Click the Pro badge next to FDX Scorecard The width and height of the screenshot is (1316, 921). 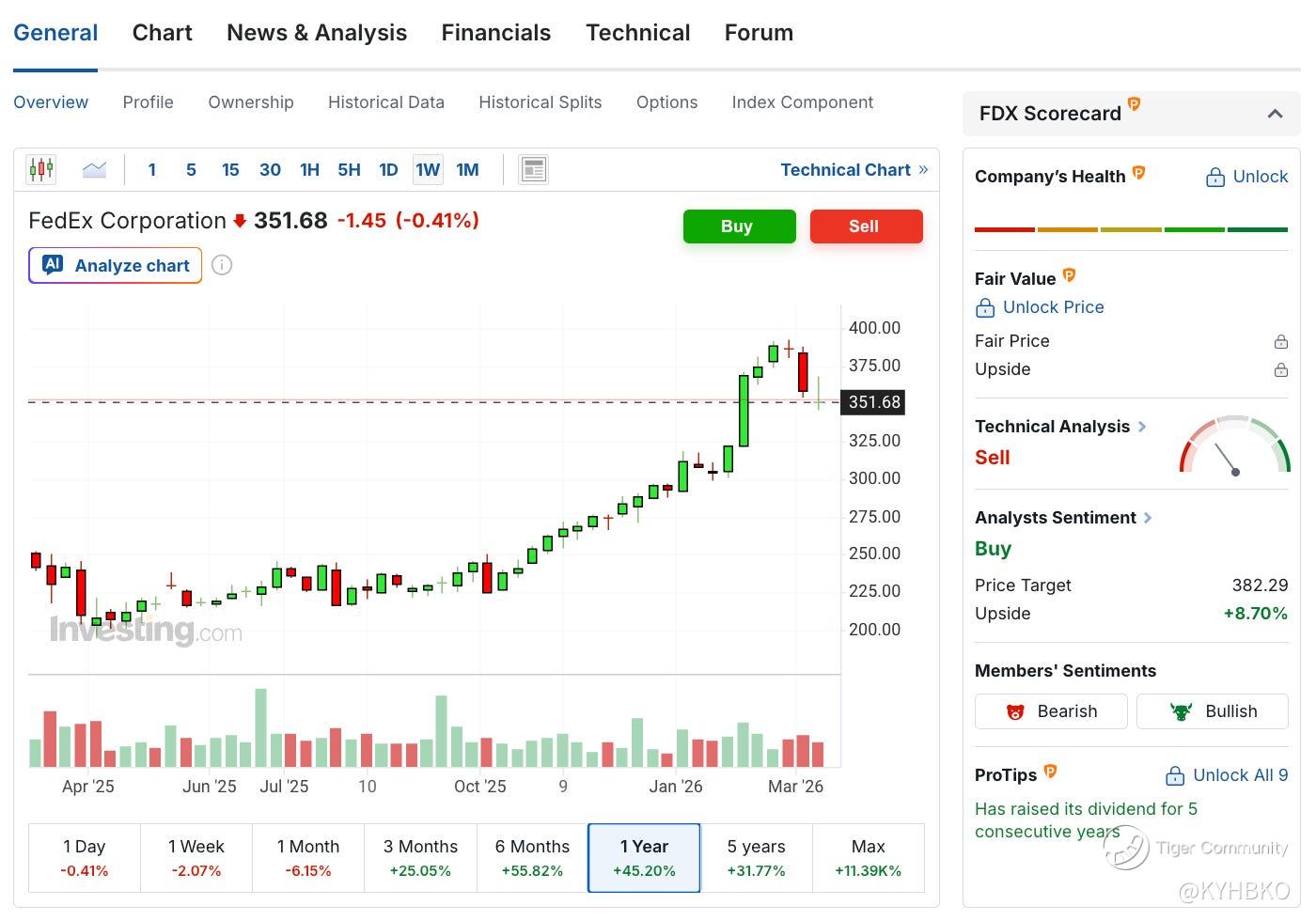point(1135,104)
